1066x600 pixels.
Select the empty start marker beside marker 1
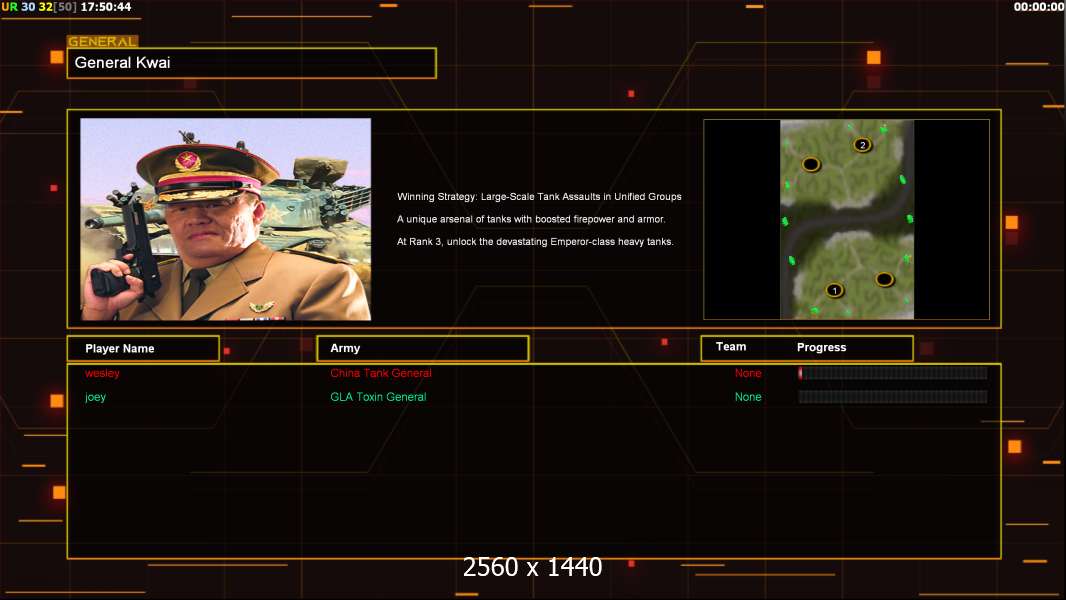884,279
